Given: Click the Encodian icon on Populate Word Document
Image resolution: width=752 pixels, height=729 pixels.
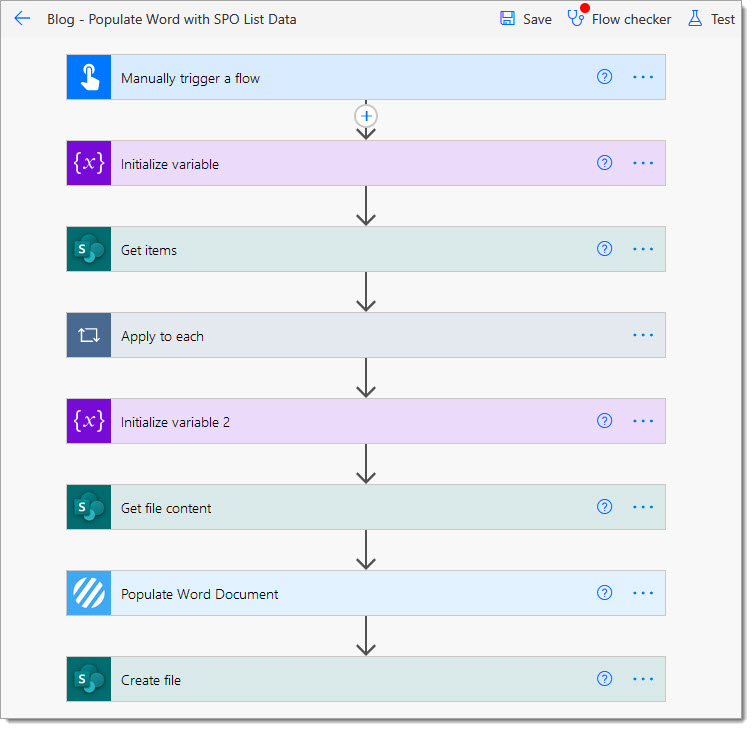Looking at the screenshot, I should point(89,593).
